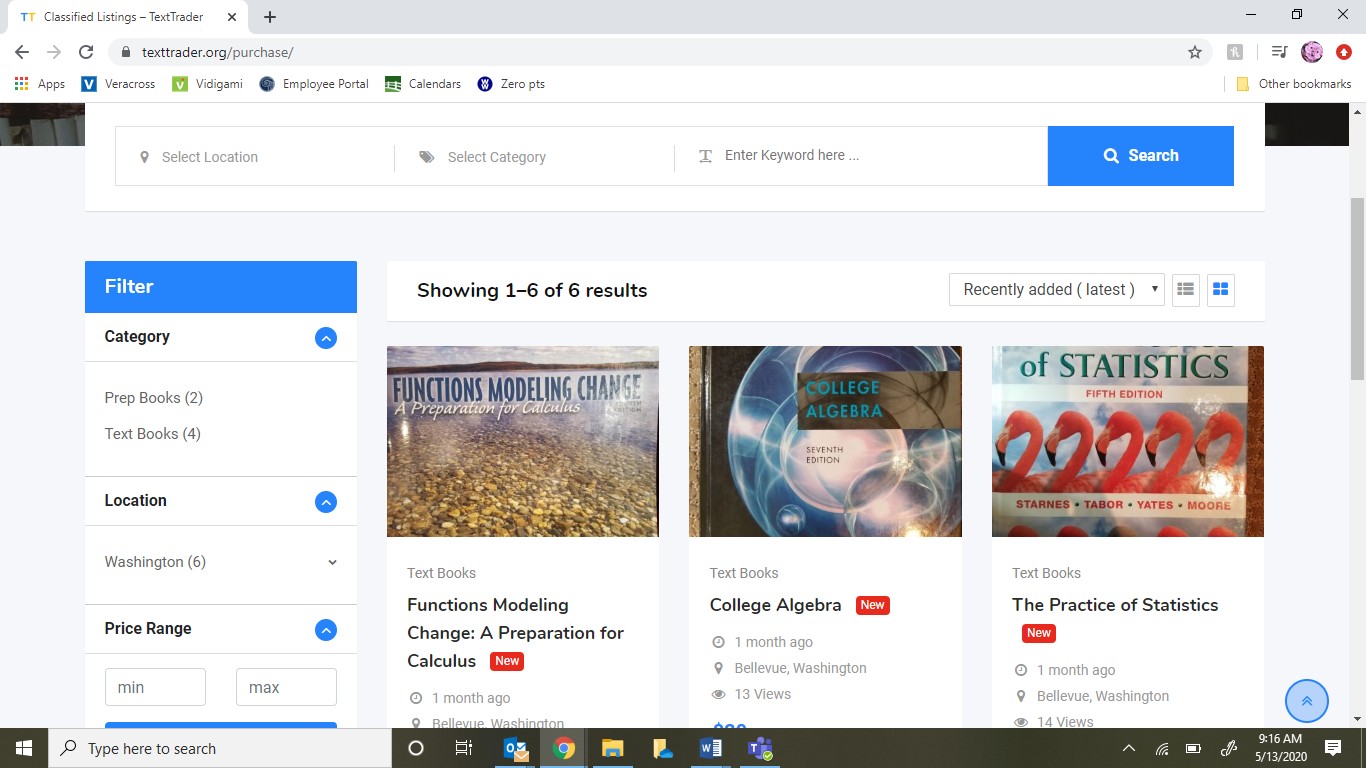Click Bellevue, Washington under Practice of Statistics
This screenshot has width=1366, height=768.
click(1102, 696)
